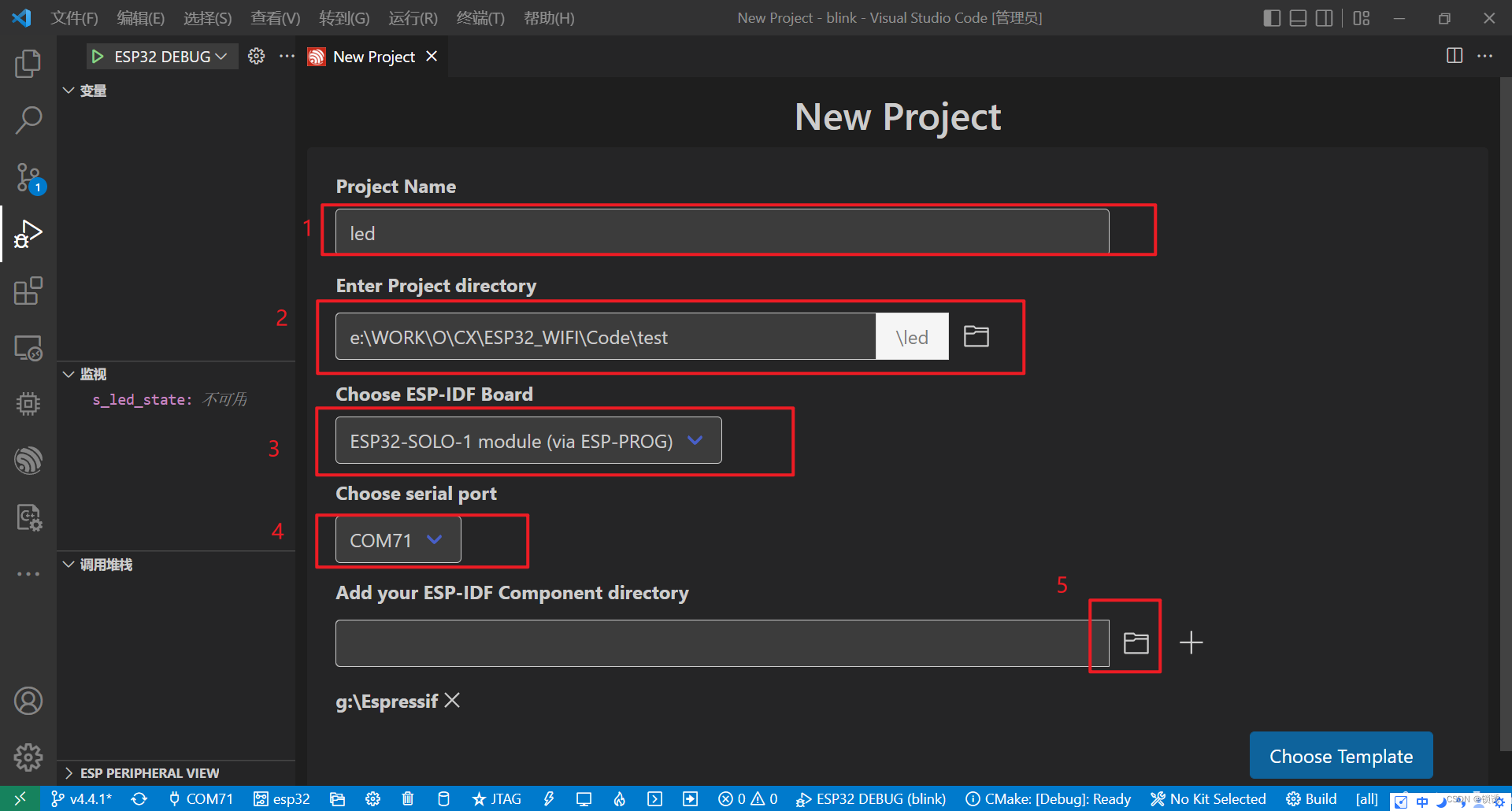
Task: Open editor more actions ellipsis
Action: click(x=1484, y=56)
